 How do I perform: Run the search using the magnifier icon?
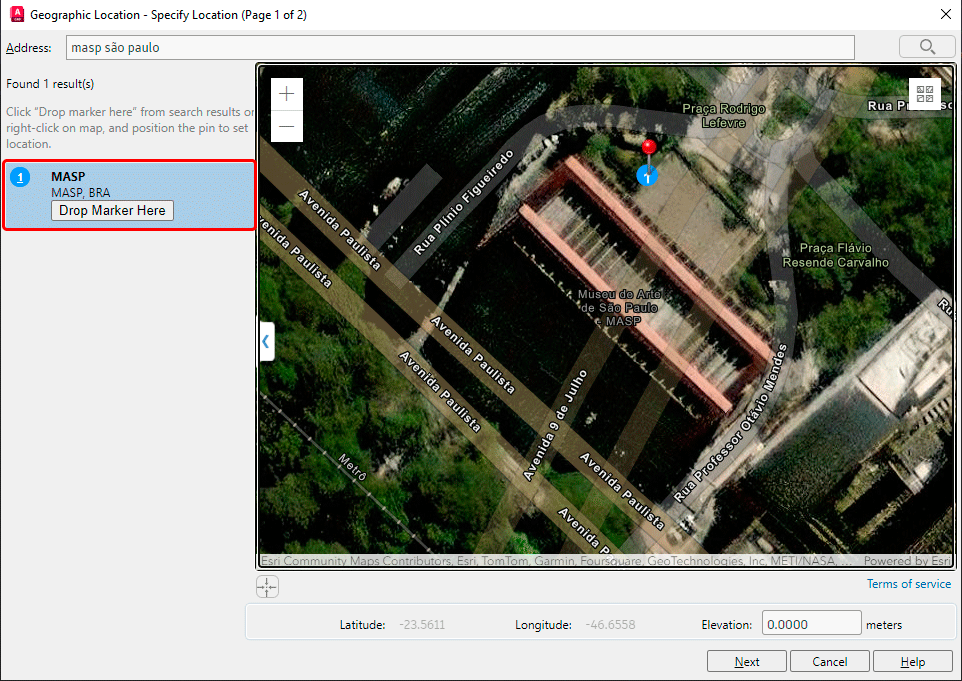926,46
